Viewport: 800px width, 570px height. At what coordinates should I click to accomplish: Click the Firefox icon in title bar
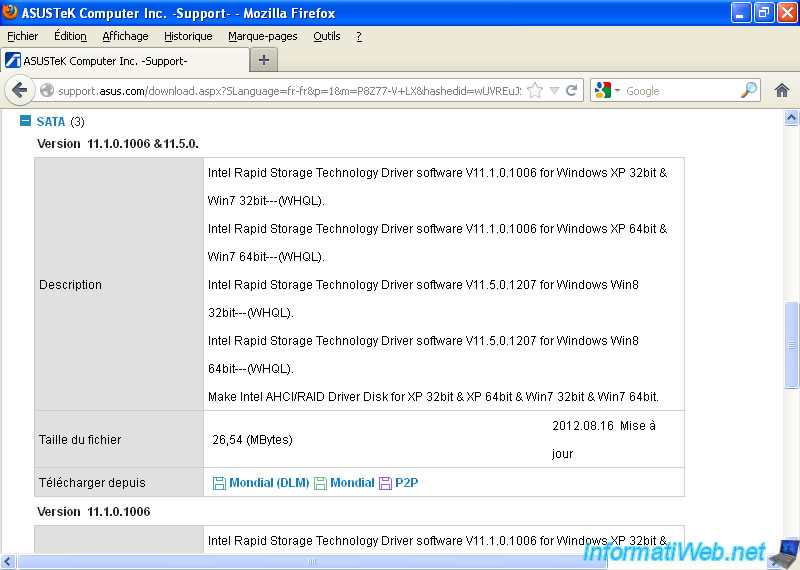click(x=10, y=12)
